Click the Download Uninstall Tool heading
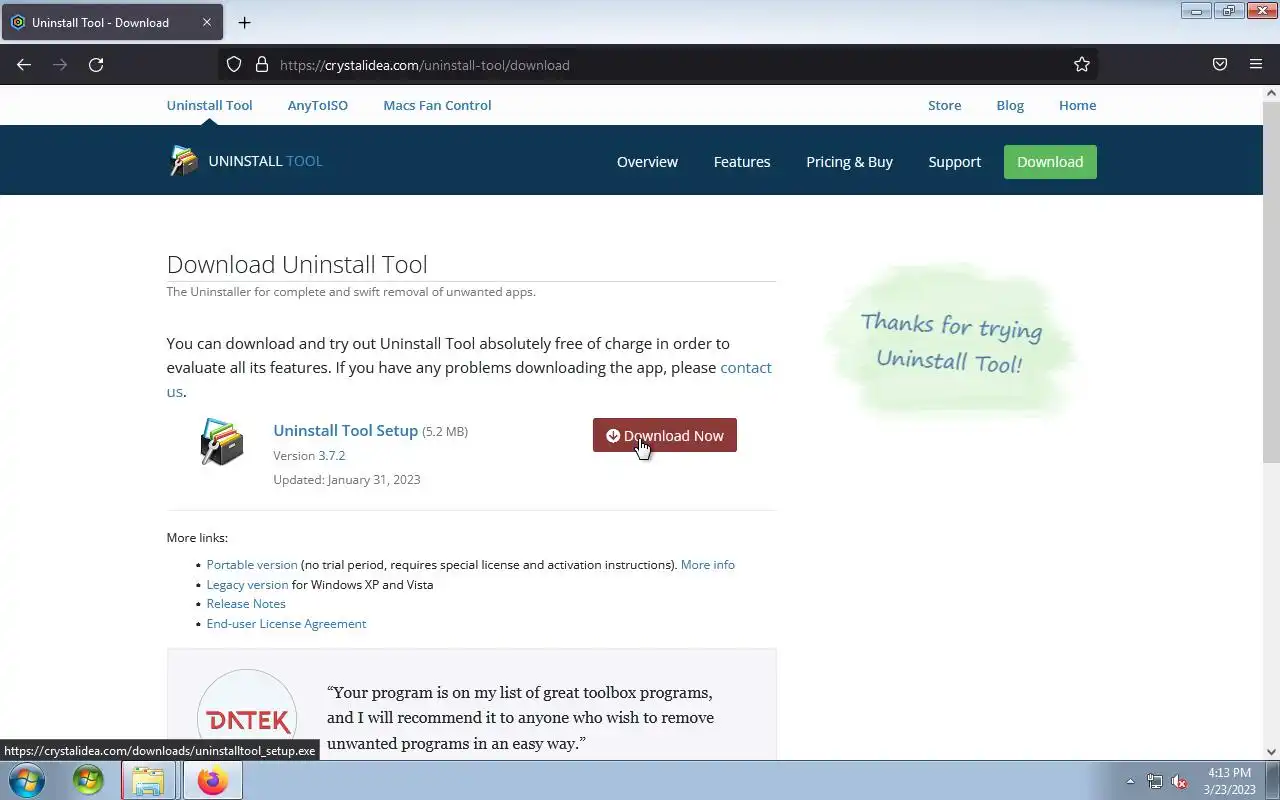The width and height of the screenshot is (1280, 800). (297, 264)
